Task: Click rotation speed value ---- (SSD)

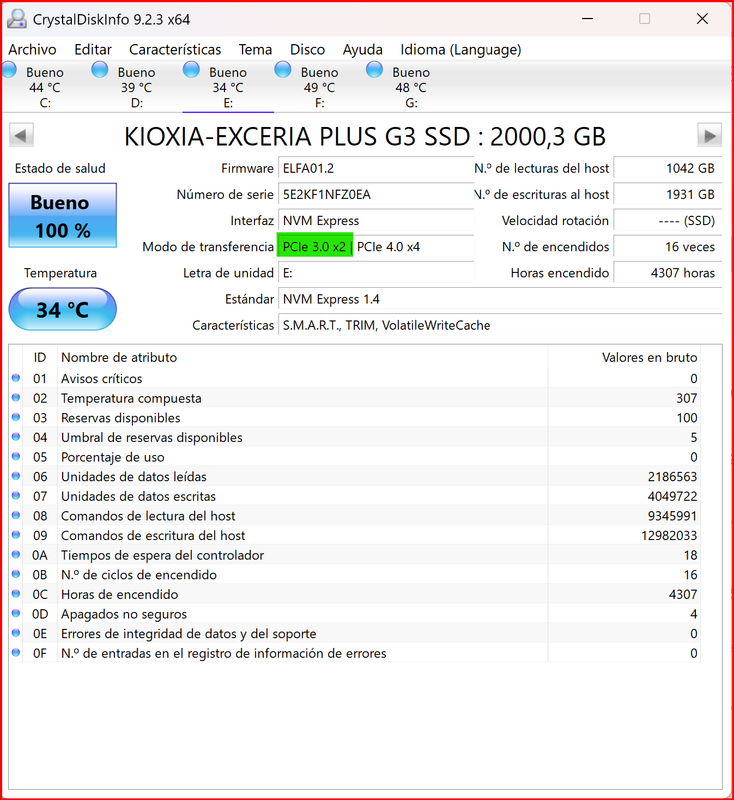Action: tap(668, 220)
